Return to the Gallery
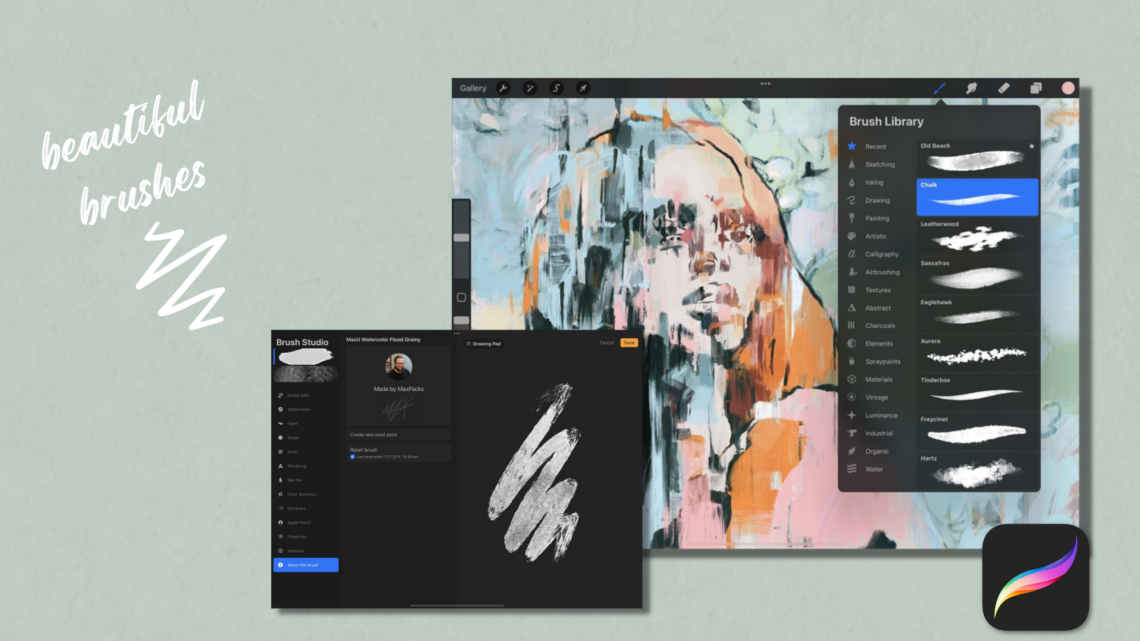This screenshot has height=641, width=1140. pyautogui.click(x=472, y=87)
